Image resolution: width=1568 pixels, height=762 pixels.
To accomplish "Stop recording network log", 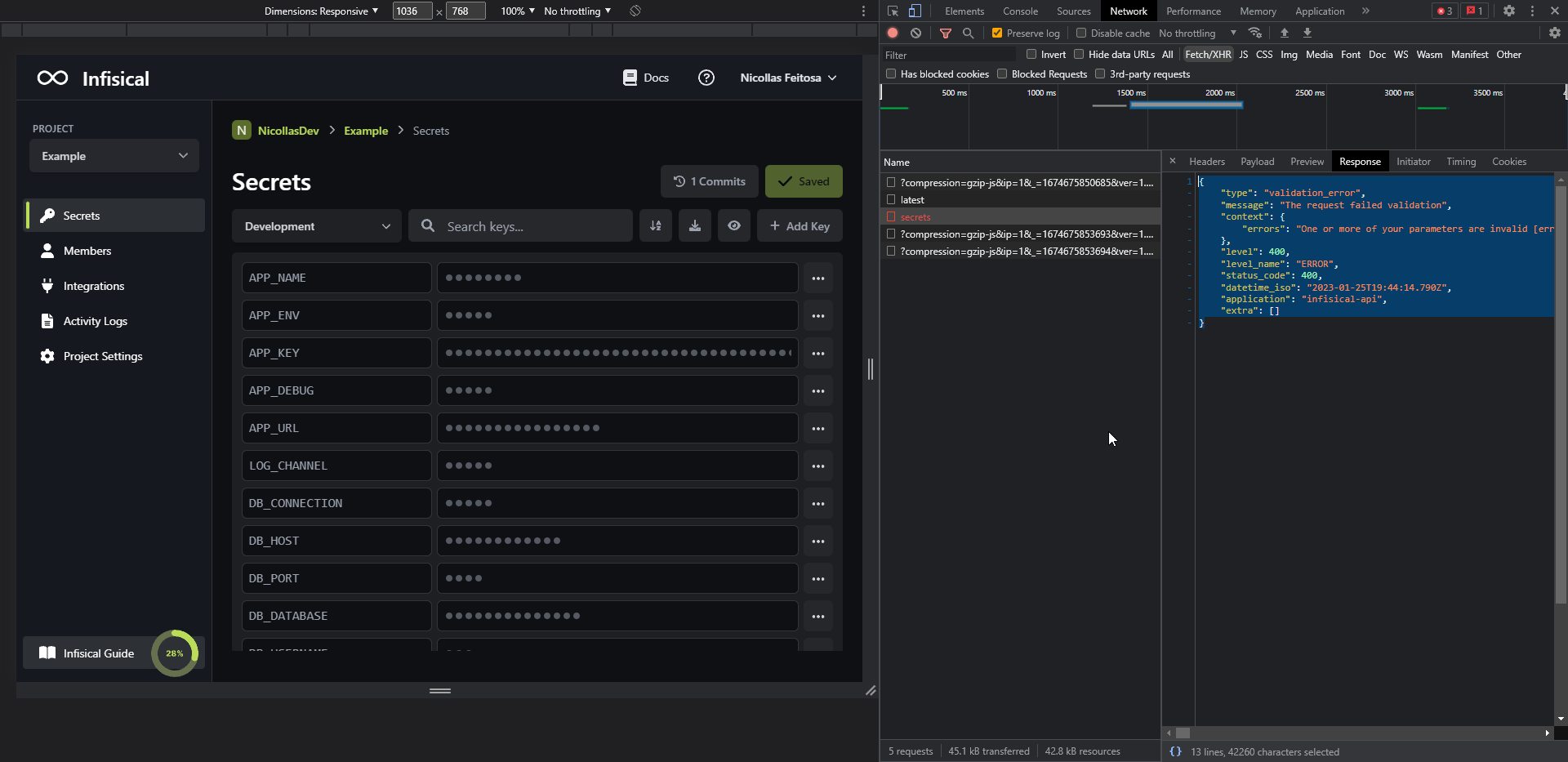I will (x=892, y=33).
